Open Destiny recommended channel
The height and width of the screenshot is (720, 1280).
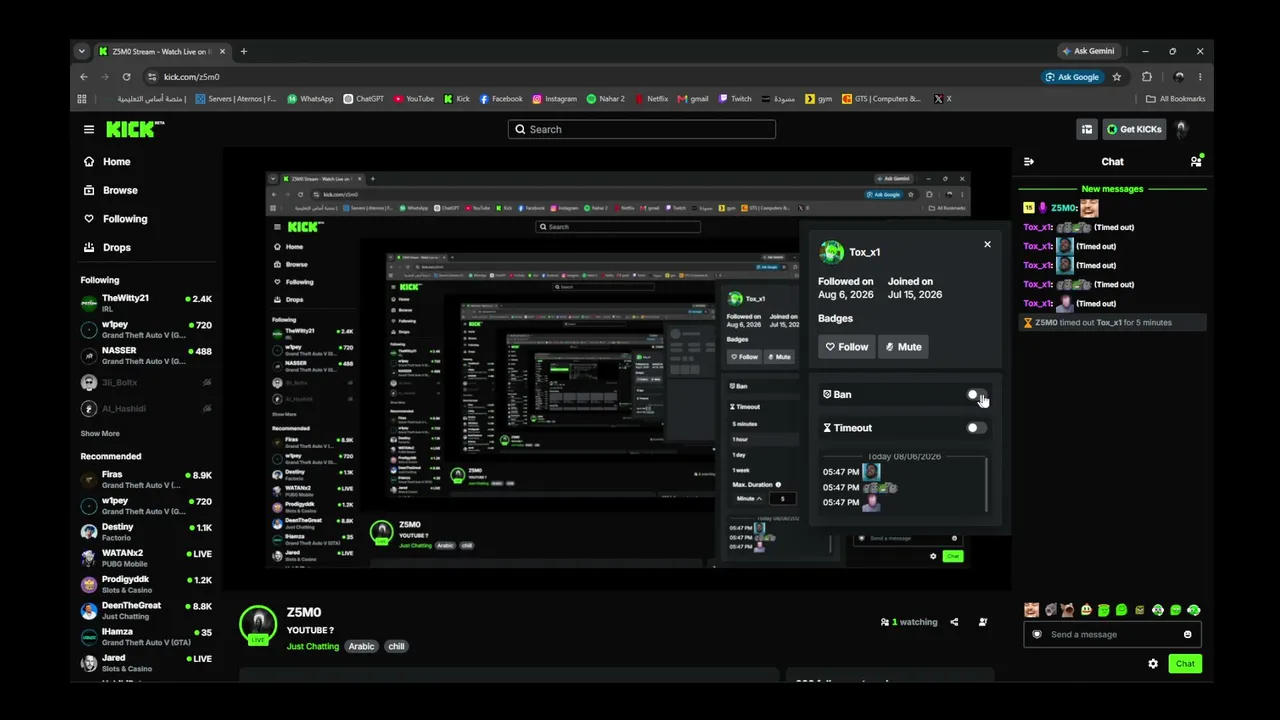pyautogui.click(x=146, y=531)
